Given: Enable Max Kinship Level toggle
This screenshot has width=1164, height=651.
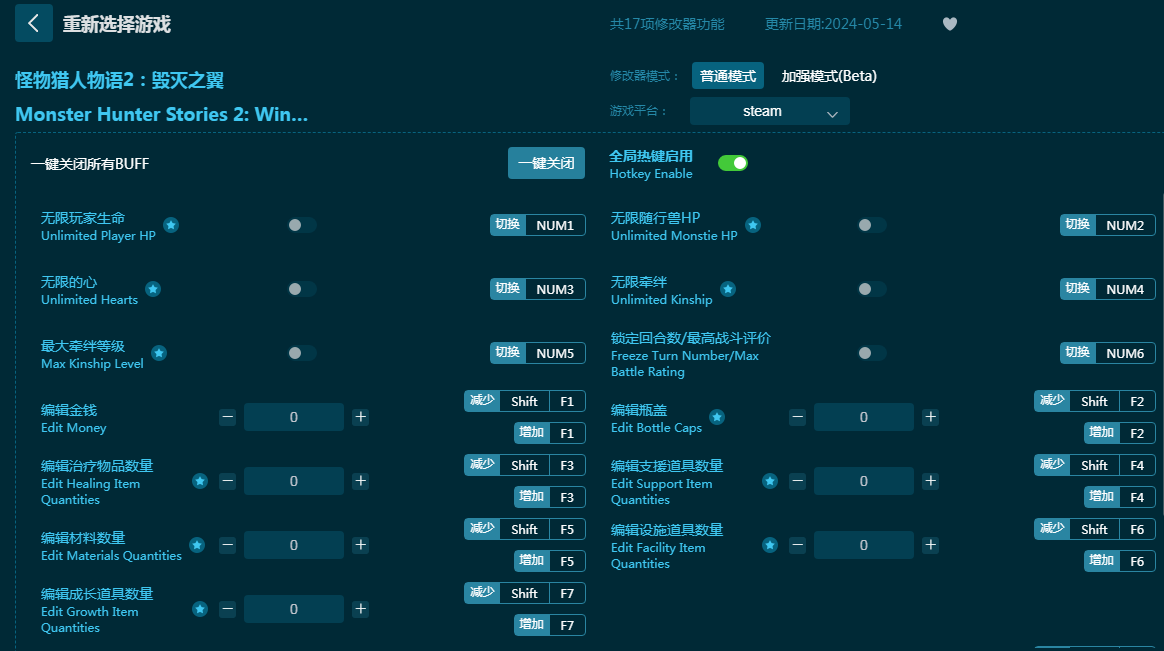Looking at the screenshot, I should pos(302,353).
